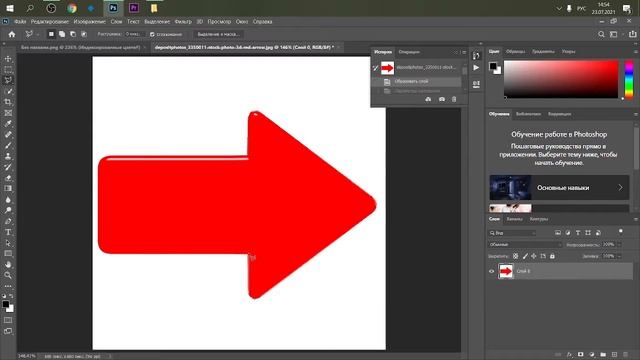Create new snapshot in History panel
This screenshot has height=360, width=640.
click(442, 99)
